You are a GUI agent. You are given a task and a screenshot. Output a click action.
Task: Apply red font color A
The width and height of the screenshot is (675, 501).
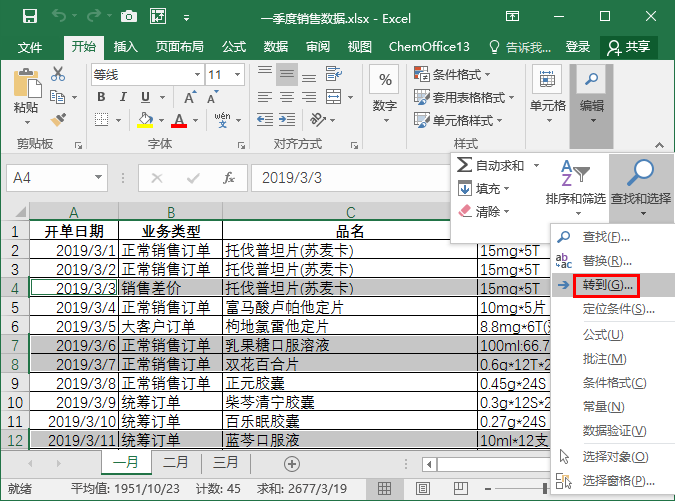[179, 120]
